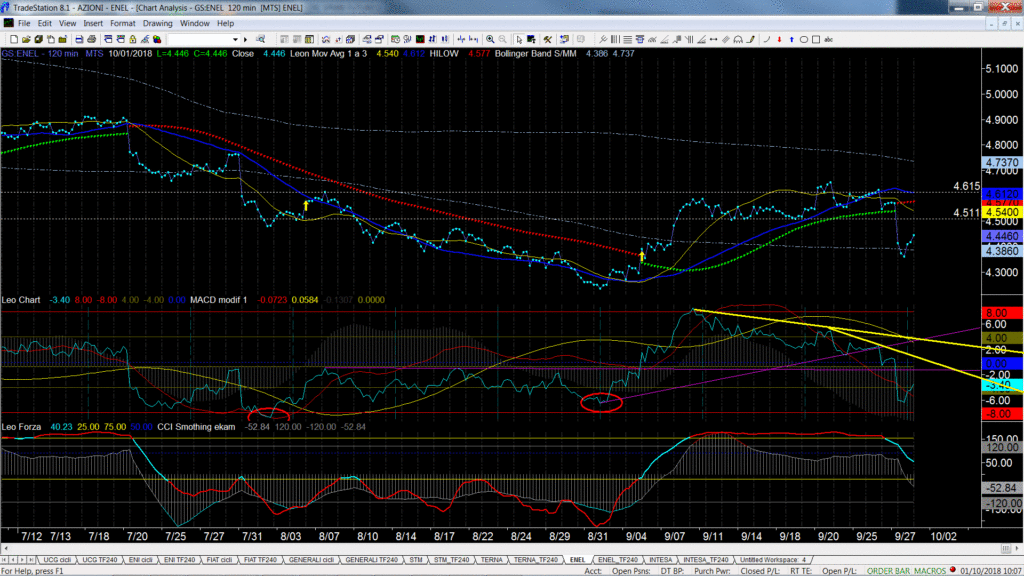Open the Window menu
This screenshot has width=1024, height=576.
pyautogui.click(x=195, y=24)
